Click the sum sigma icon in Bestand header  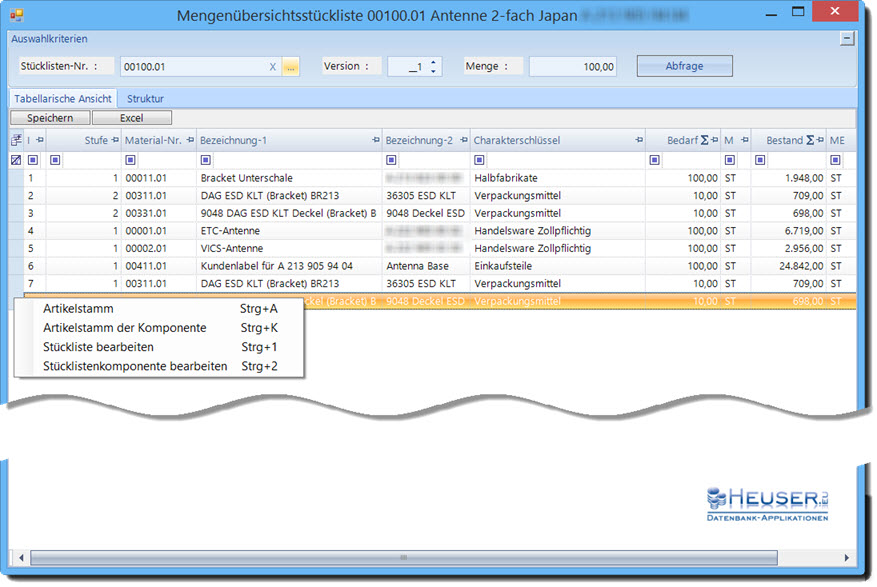[809, 140]
